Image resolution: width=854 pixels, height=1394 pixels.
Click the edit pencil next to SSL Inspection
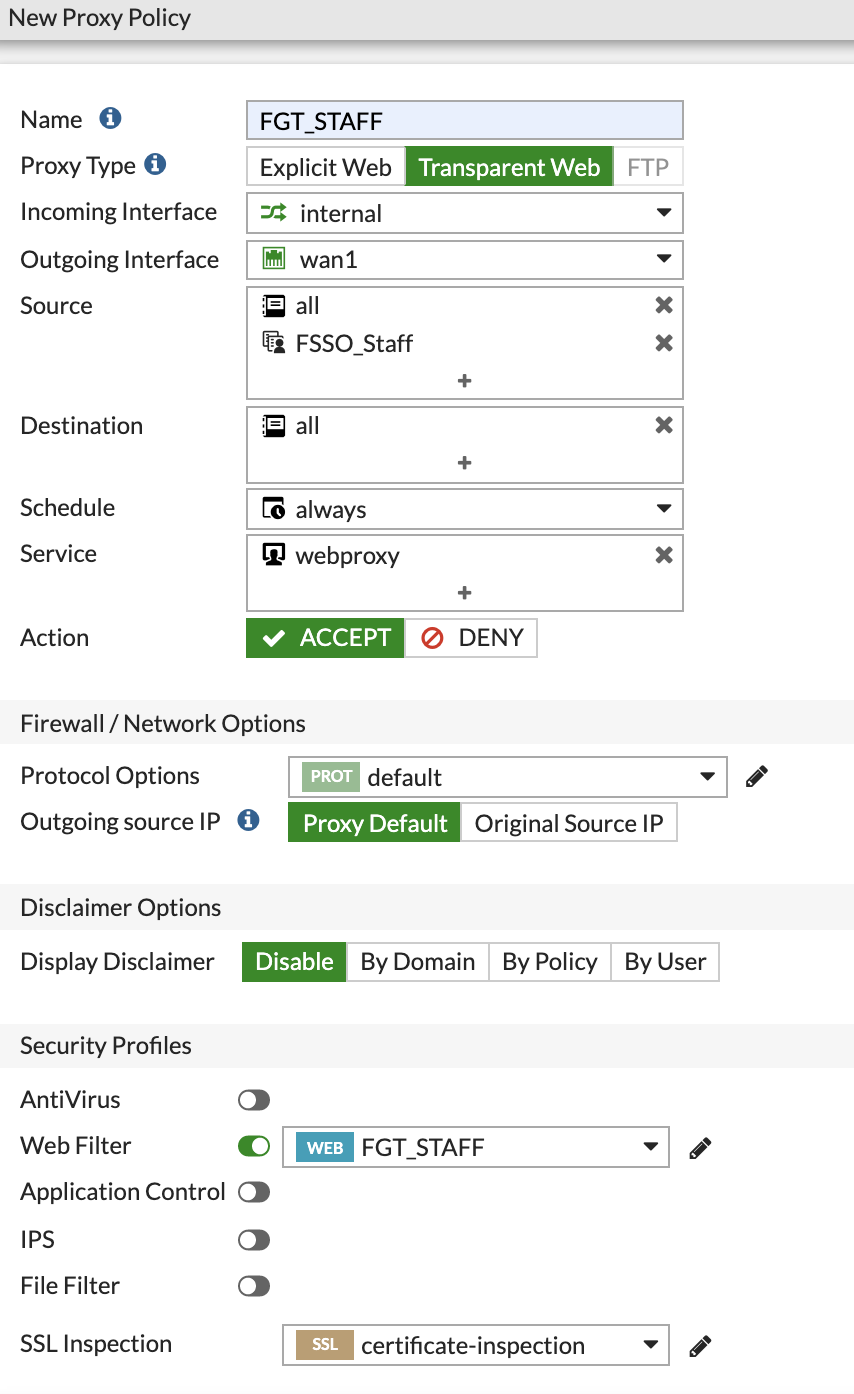[x=700, y=1345]
